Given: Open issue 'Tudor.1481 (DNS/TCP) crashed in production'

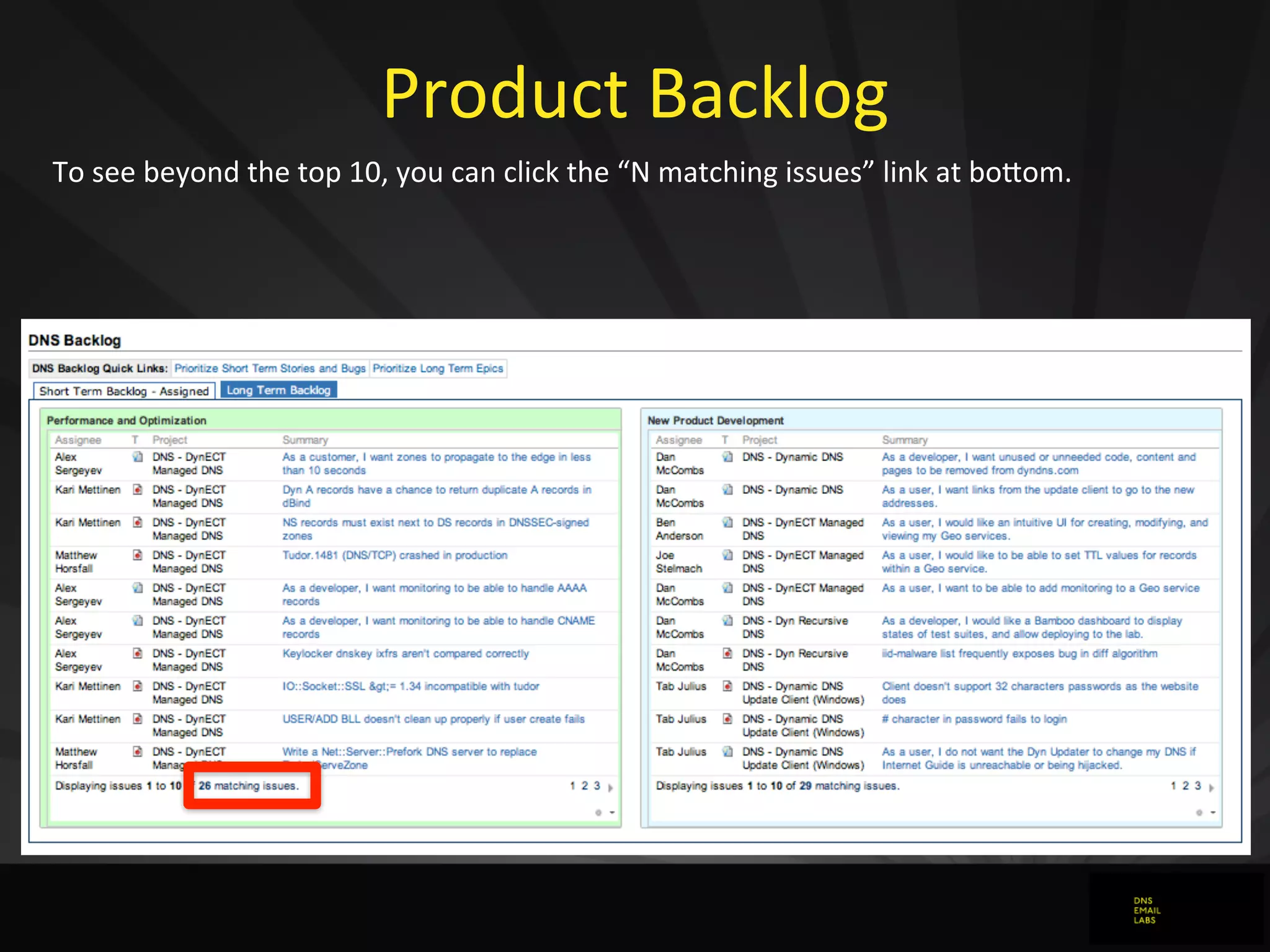Looking at the screenshot, I should pos(395,555).
